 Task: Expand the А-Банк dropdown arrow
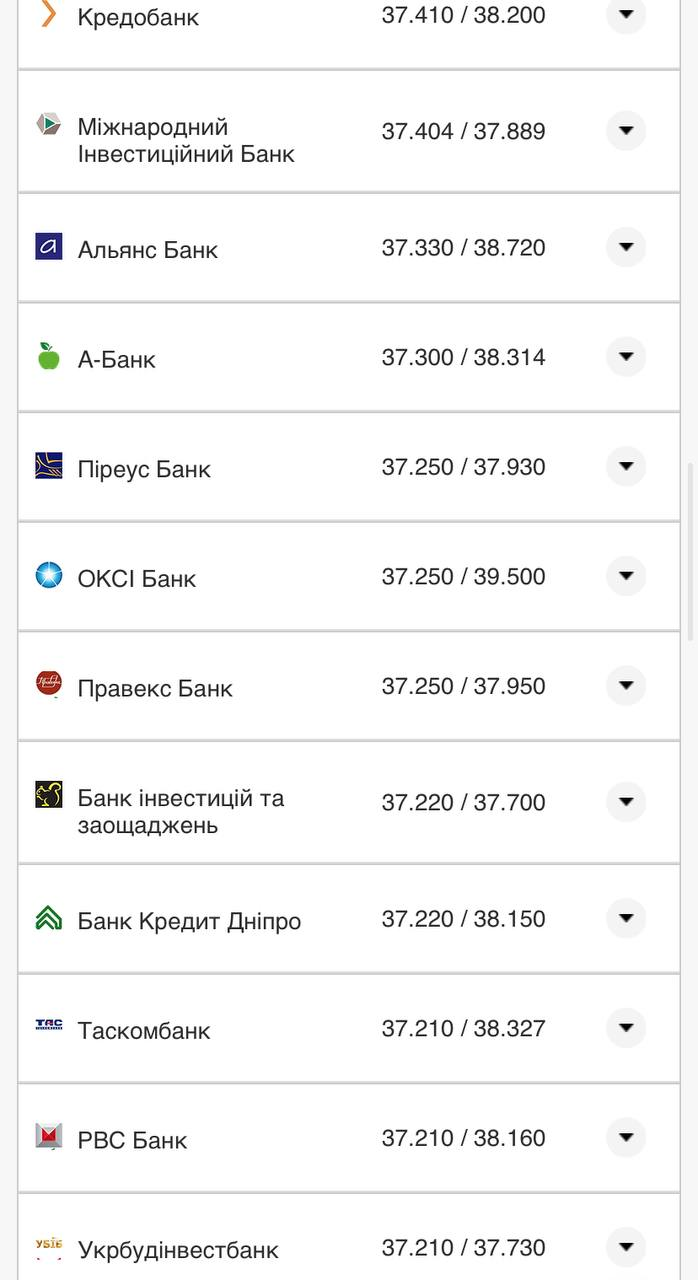625,357
